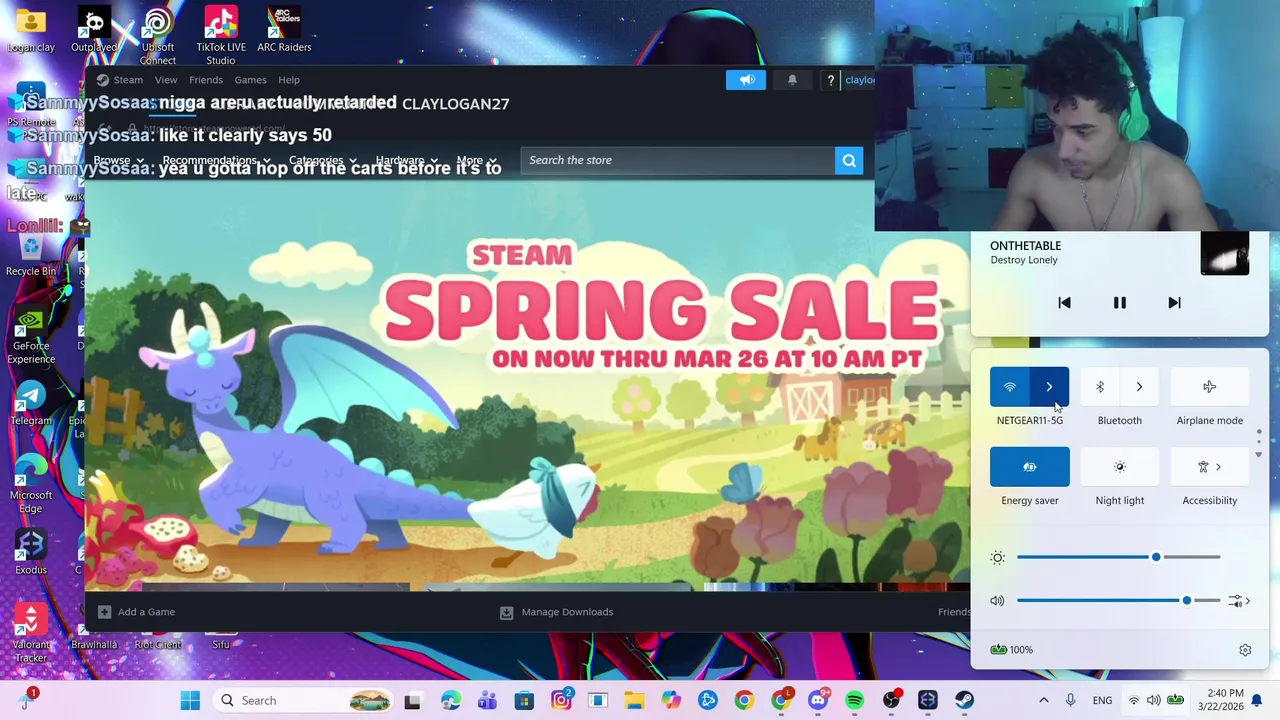Open the Help menu in Steam
Screen dimensions: 1280x720
289,80
